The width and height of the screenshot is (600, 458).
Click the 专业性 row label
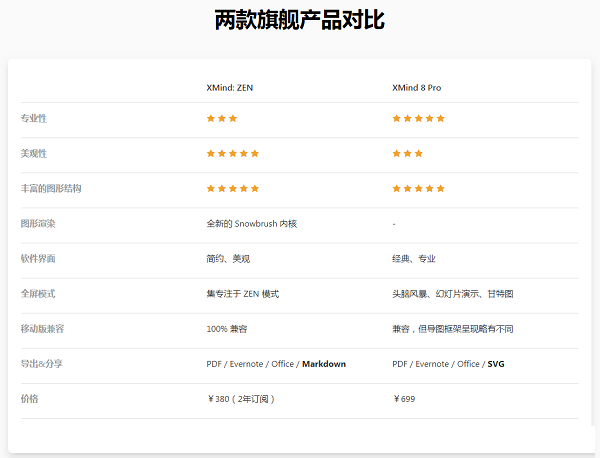tap(34, 118)
